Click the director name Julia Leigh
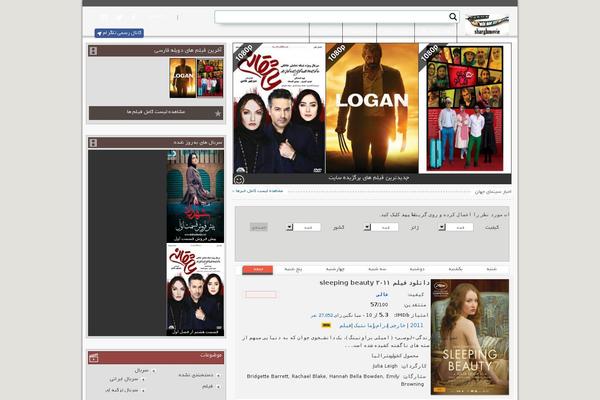Image resolution: width=600 pixels, height=400 pixels. click(x=385, y=366)
